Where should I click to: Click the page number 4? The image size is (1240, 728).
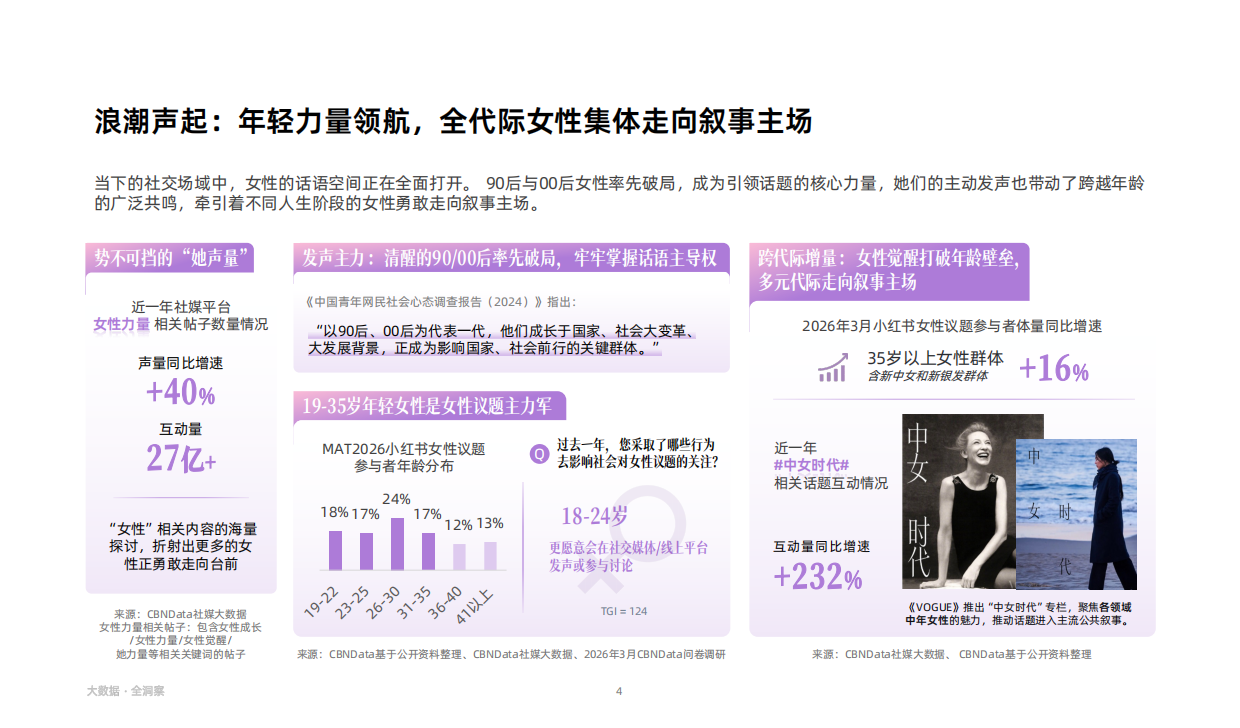click(x=619, y=691)
